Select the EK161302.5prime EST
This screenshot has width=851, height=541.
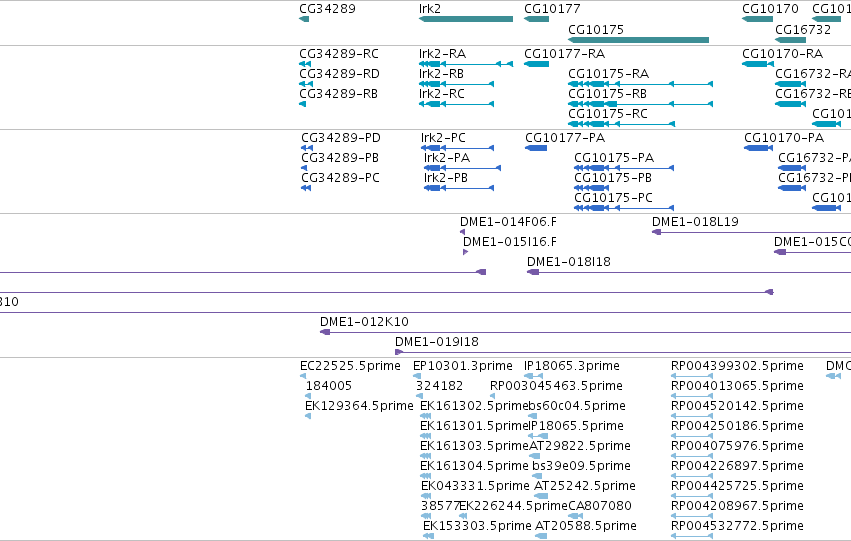click(x=474, y=406)
